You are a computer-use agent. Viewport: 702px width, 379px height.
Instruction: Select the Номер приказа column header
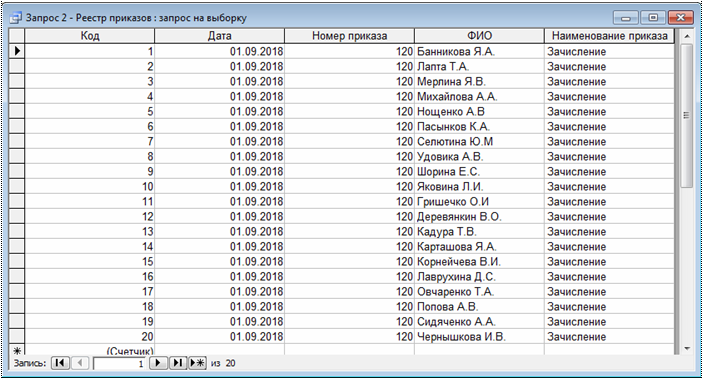(349, 36)
